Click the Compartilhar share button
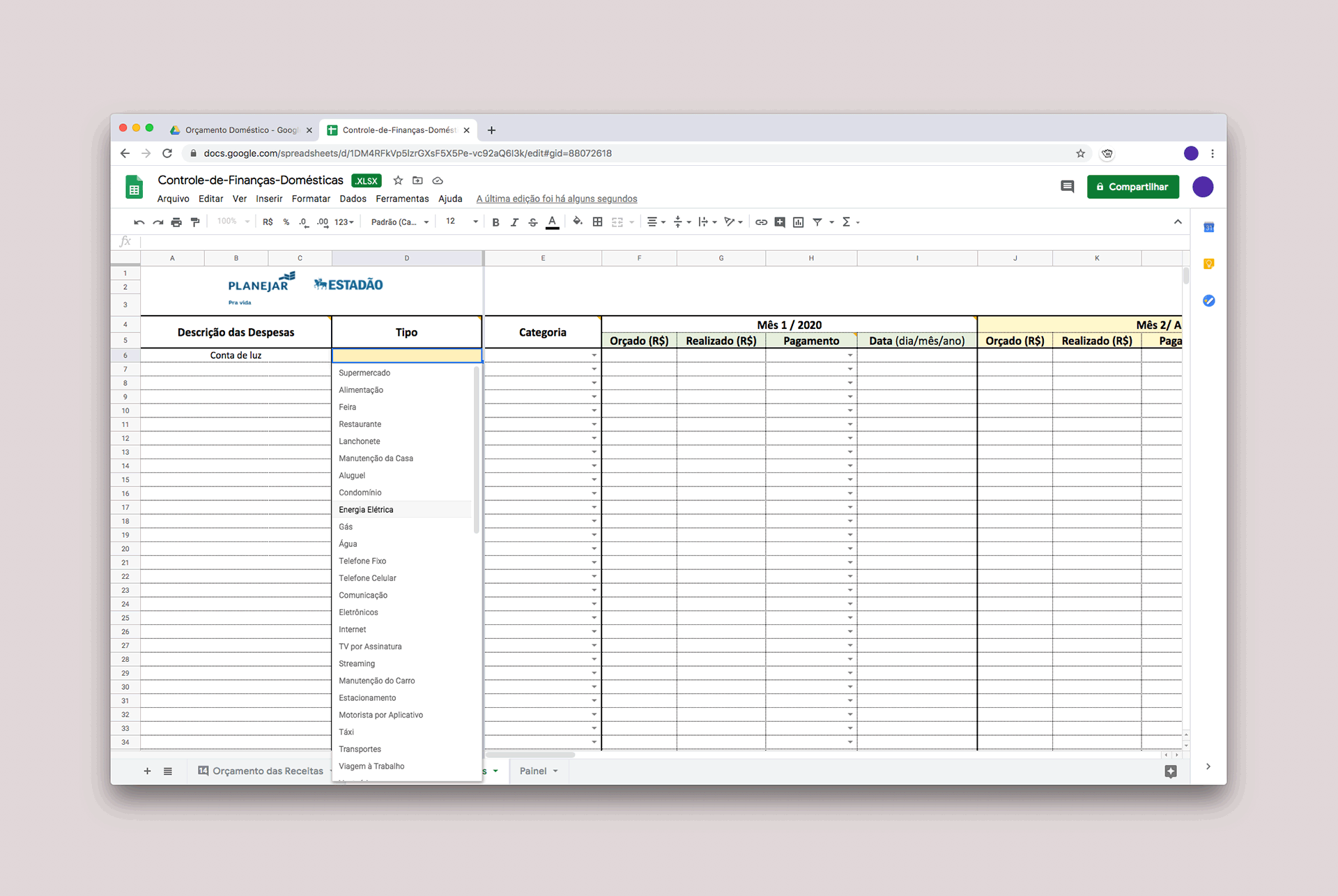 coord(1132,187)
